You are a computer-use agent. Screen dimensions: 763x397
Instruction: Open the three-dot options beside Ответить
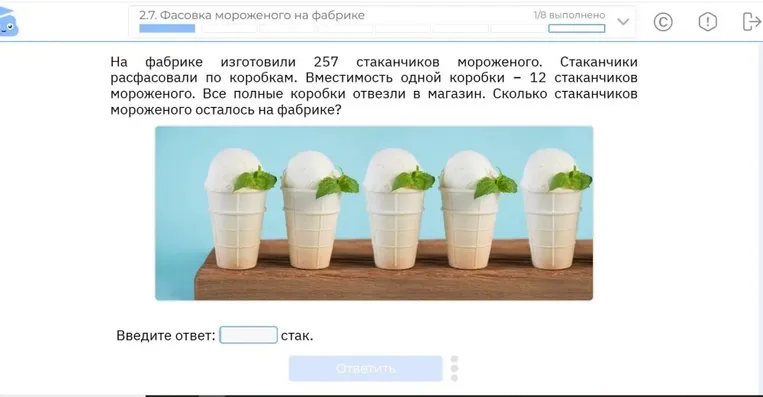[454, 368]
